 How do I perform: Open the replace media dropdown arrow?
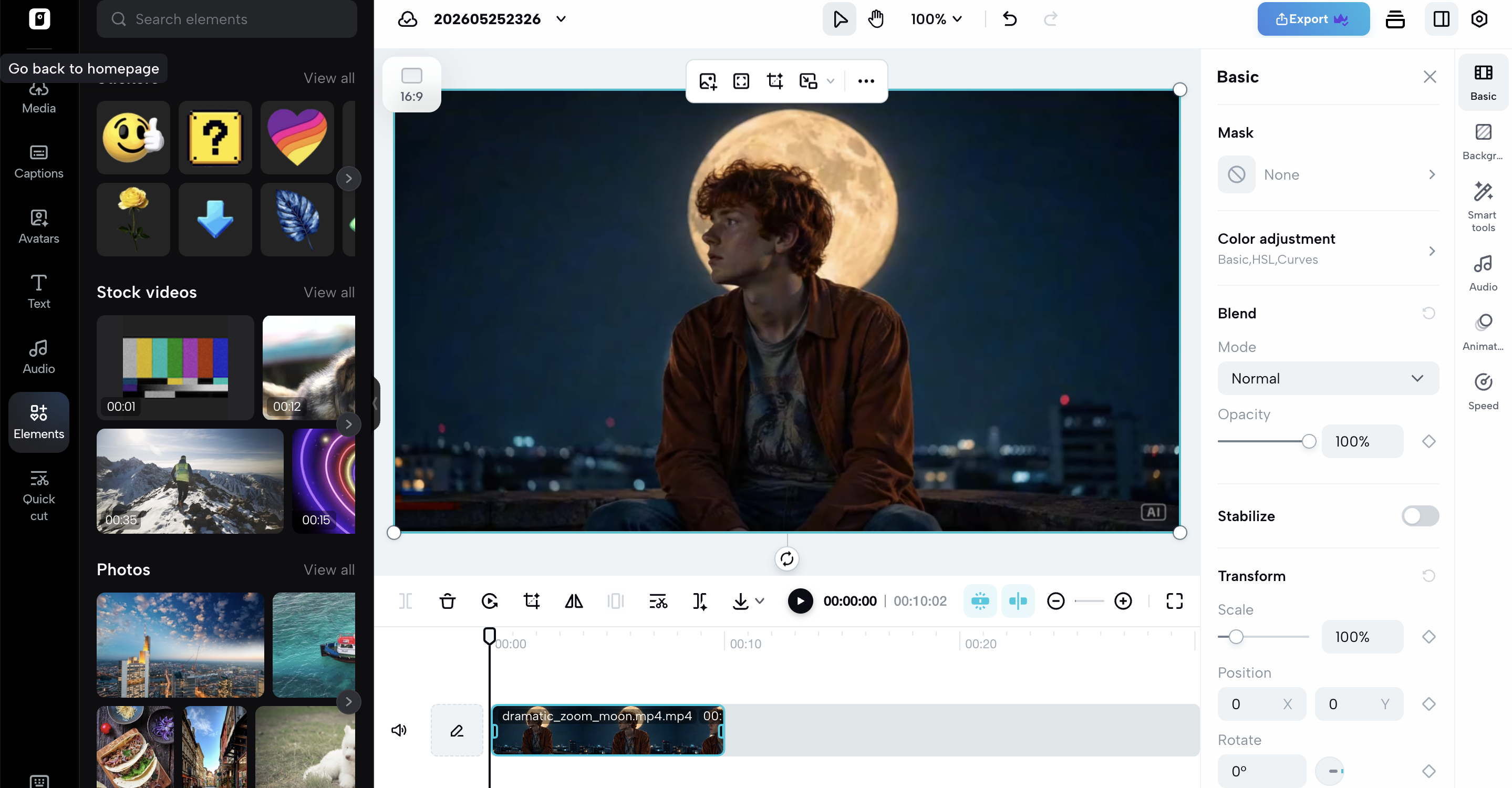[x=831, y=81]
